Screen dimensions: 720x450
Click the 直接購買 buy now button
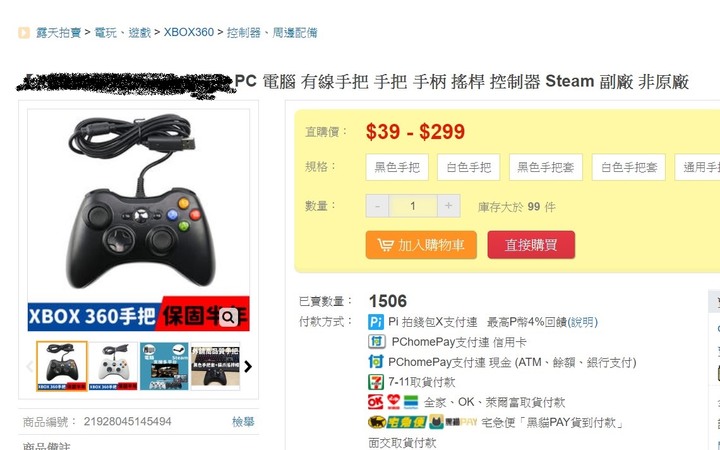coord(531,245)
